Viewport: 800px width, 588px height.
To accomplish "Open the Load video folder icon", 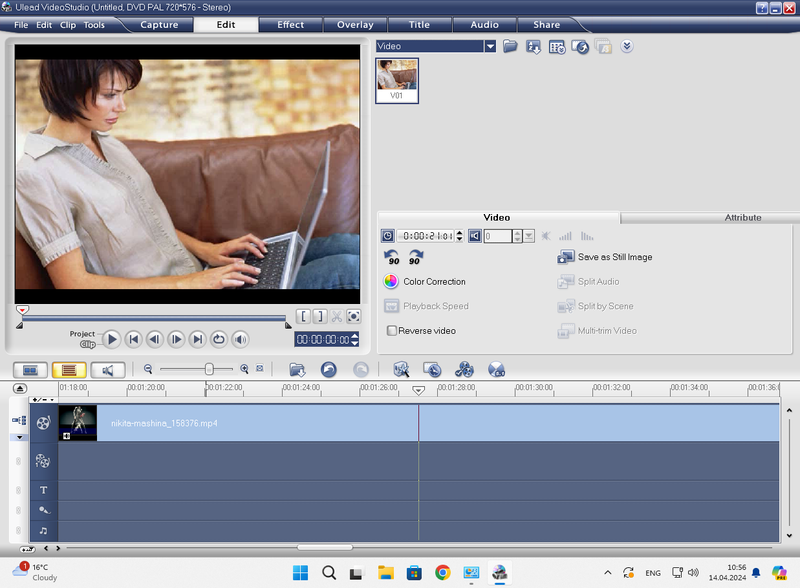I will (510, 46).
